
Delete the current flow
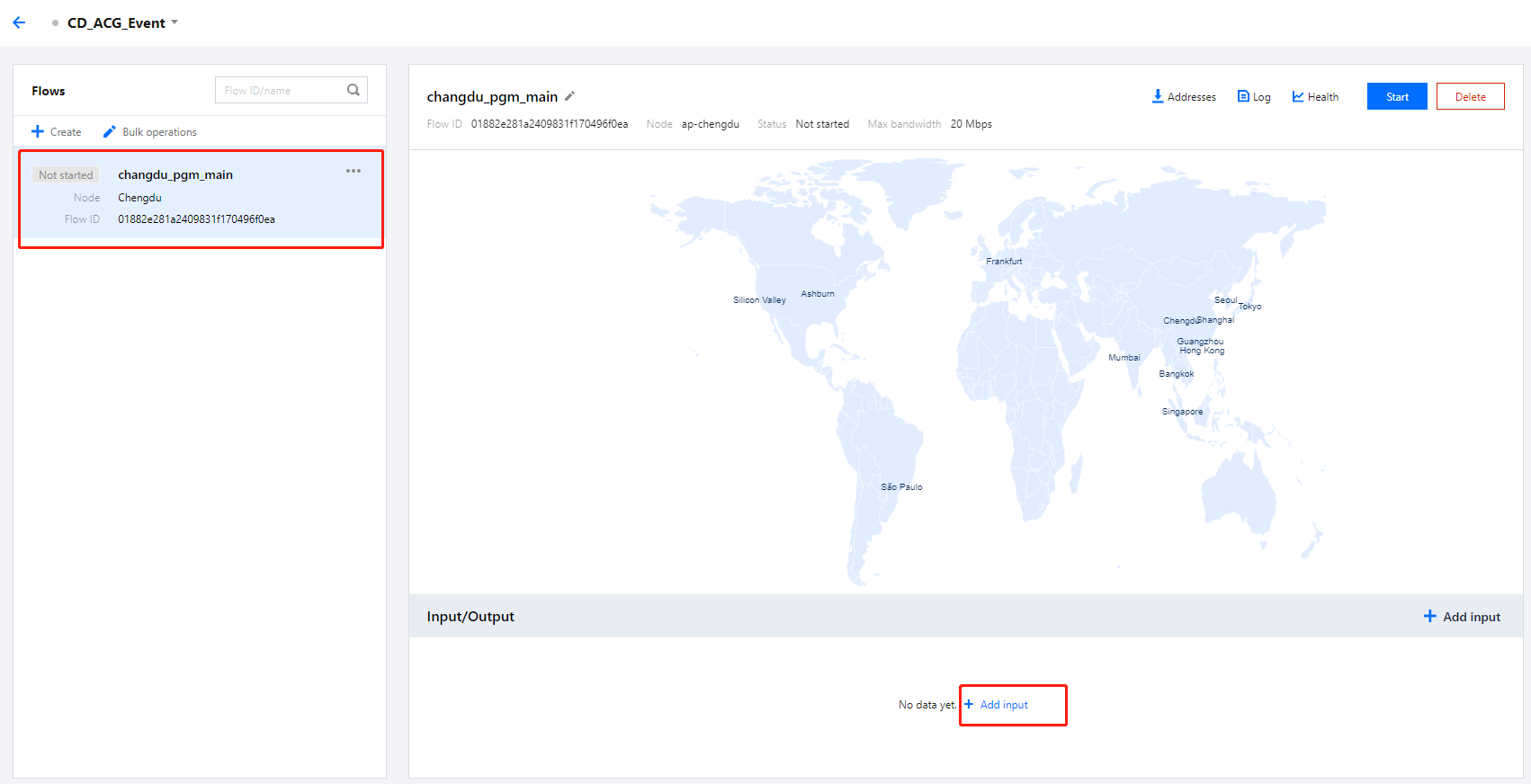point(1470,96)
